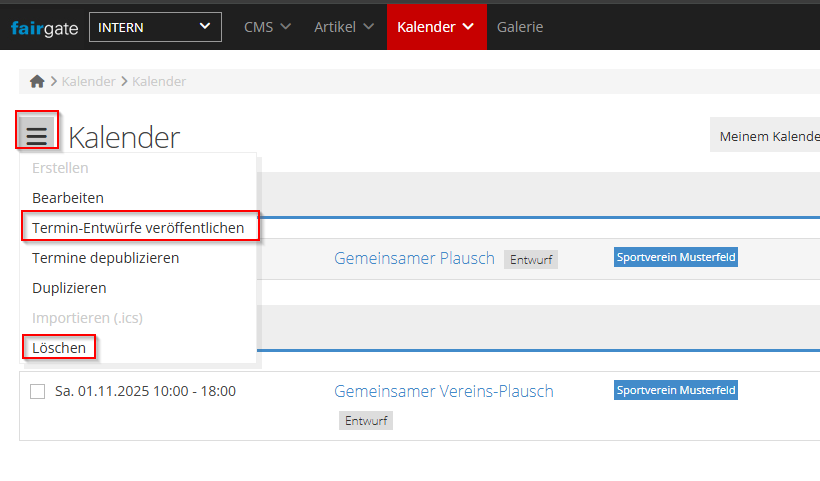Viewport: 820px width, 481px height.
Task: Click Löschen in the actions menu
Action: (59, 347)
